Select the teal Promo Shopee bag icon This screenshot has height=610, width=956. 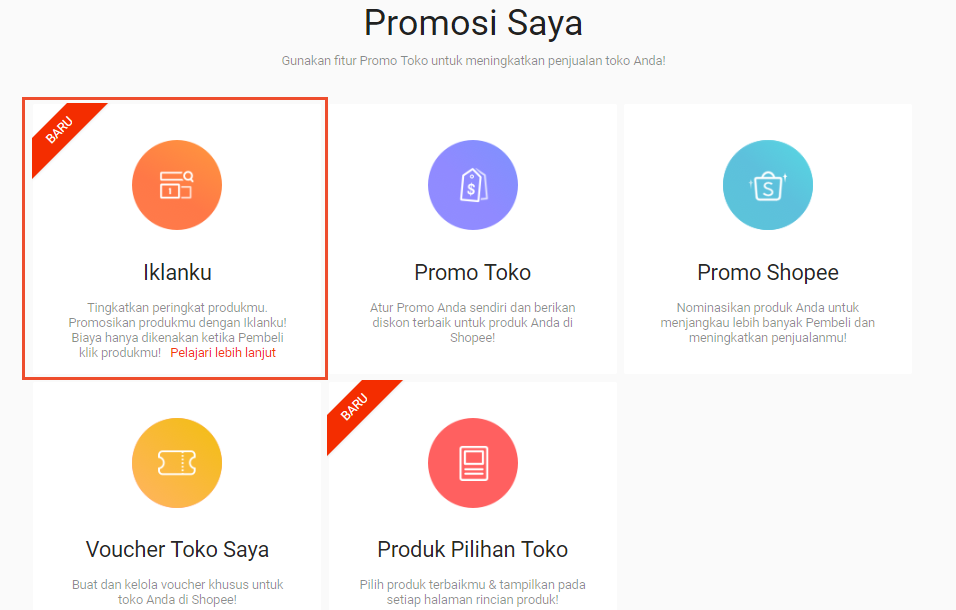768,185
